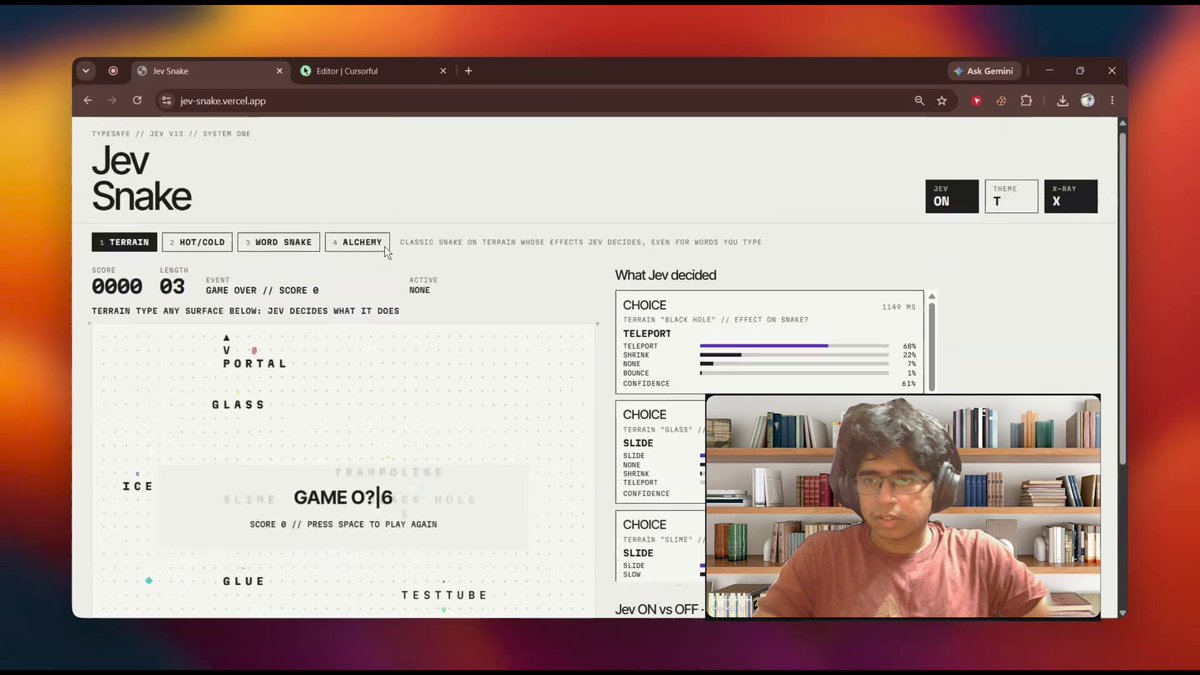Open the zoom magnifier in address bar
This screenshot has width=1200, height=675.
tap(919, 101)
